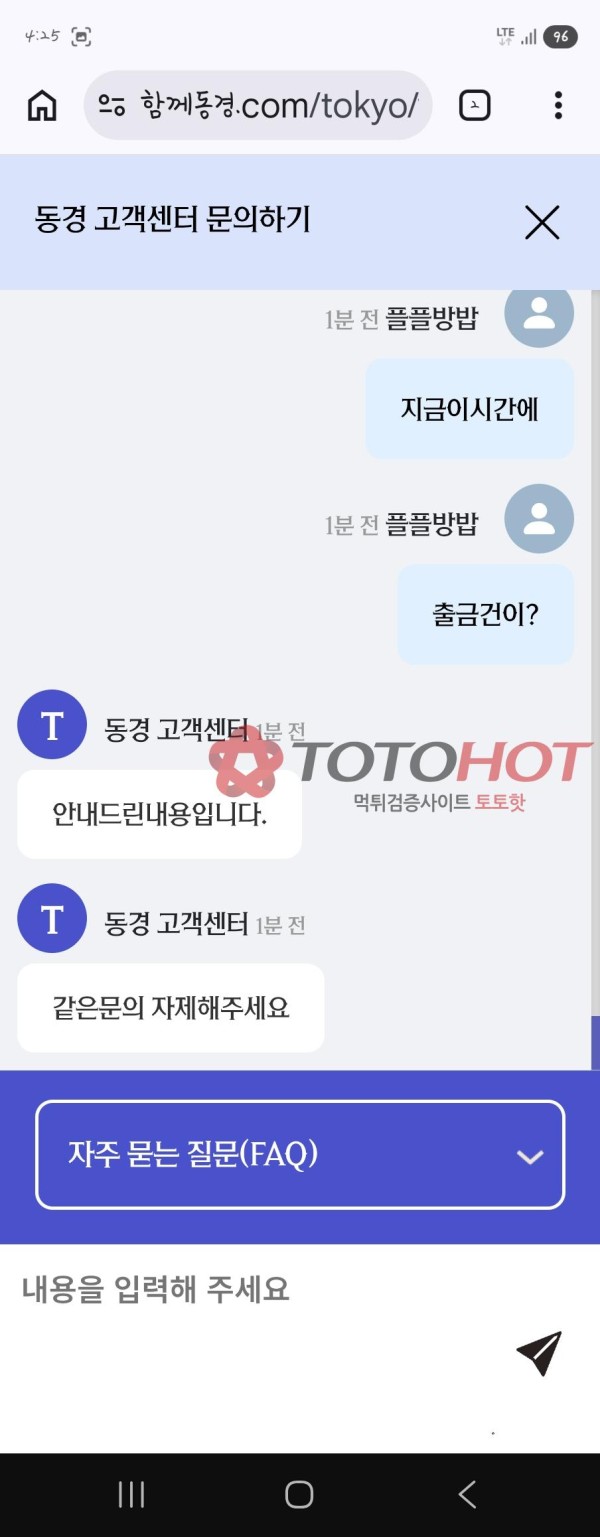Tap the 같은문의 자제해주세요 message bubble
The height and width of the screenshot is (1537, 600).
coord(171,1008)
